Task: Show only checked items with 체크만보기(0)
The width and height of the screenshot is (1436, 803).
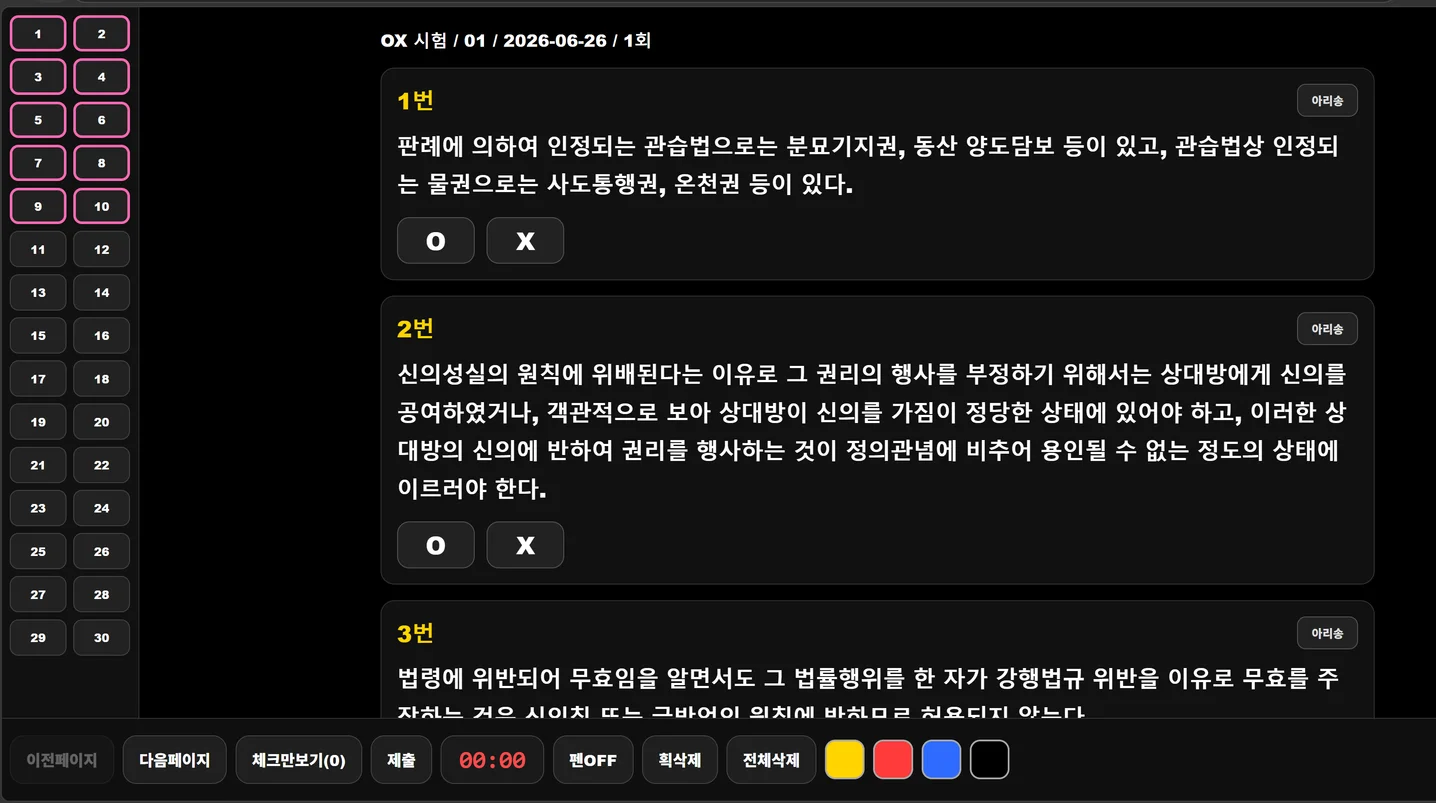Action: point(299,760)
